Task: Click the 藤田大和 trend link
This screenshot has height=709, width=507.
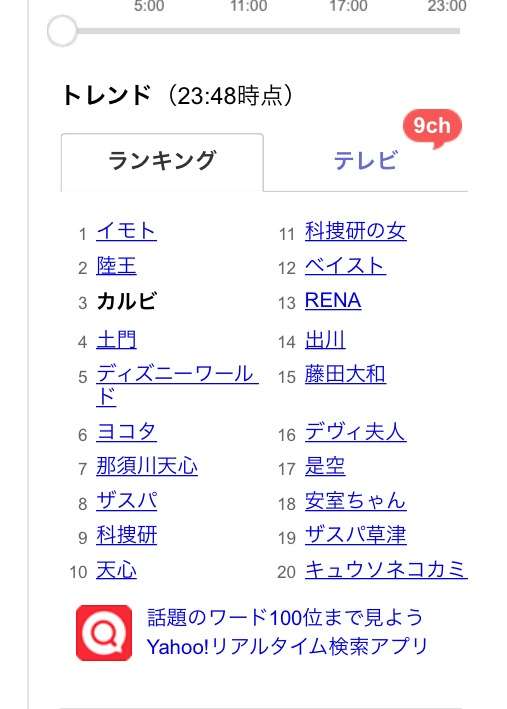Action: pyautogui.click(x=345, y=374)
